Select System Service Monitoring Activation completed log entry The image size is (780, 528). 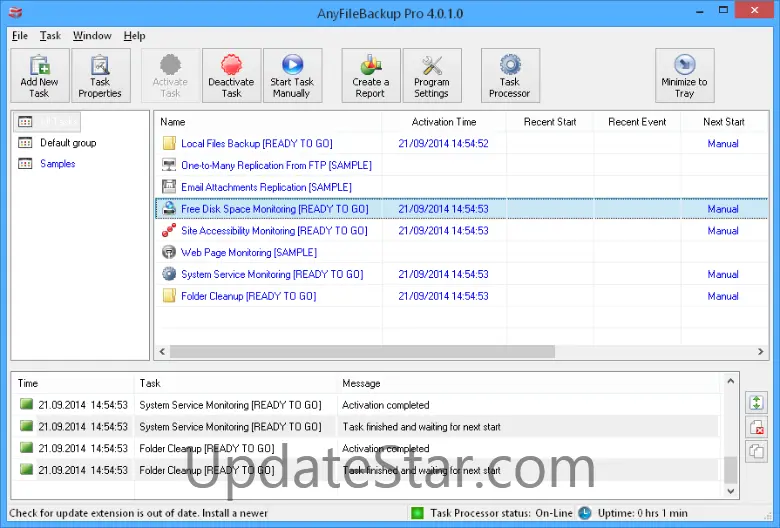(365, 405)
